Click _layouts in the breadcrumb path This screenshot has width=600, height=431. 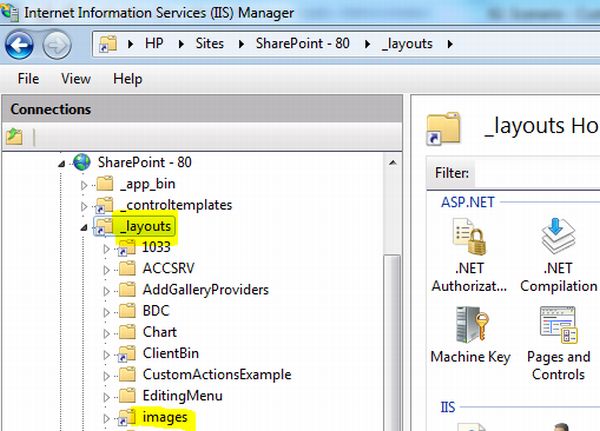(407, 44)
